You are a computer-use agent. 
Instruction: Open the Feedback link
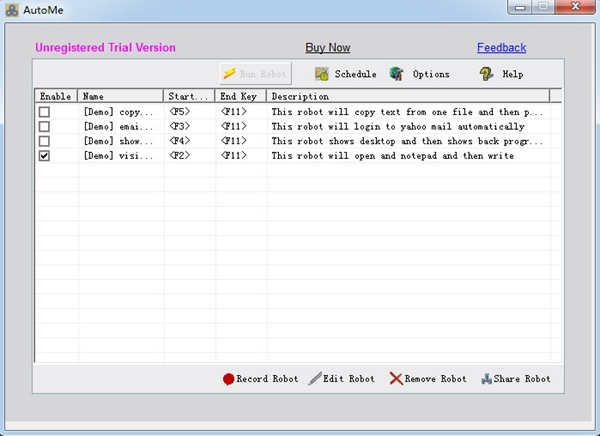501,47
